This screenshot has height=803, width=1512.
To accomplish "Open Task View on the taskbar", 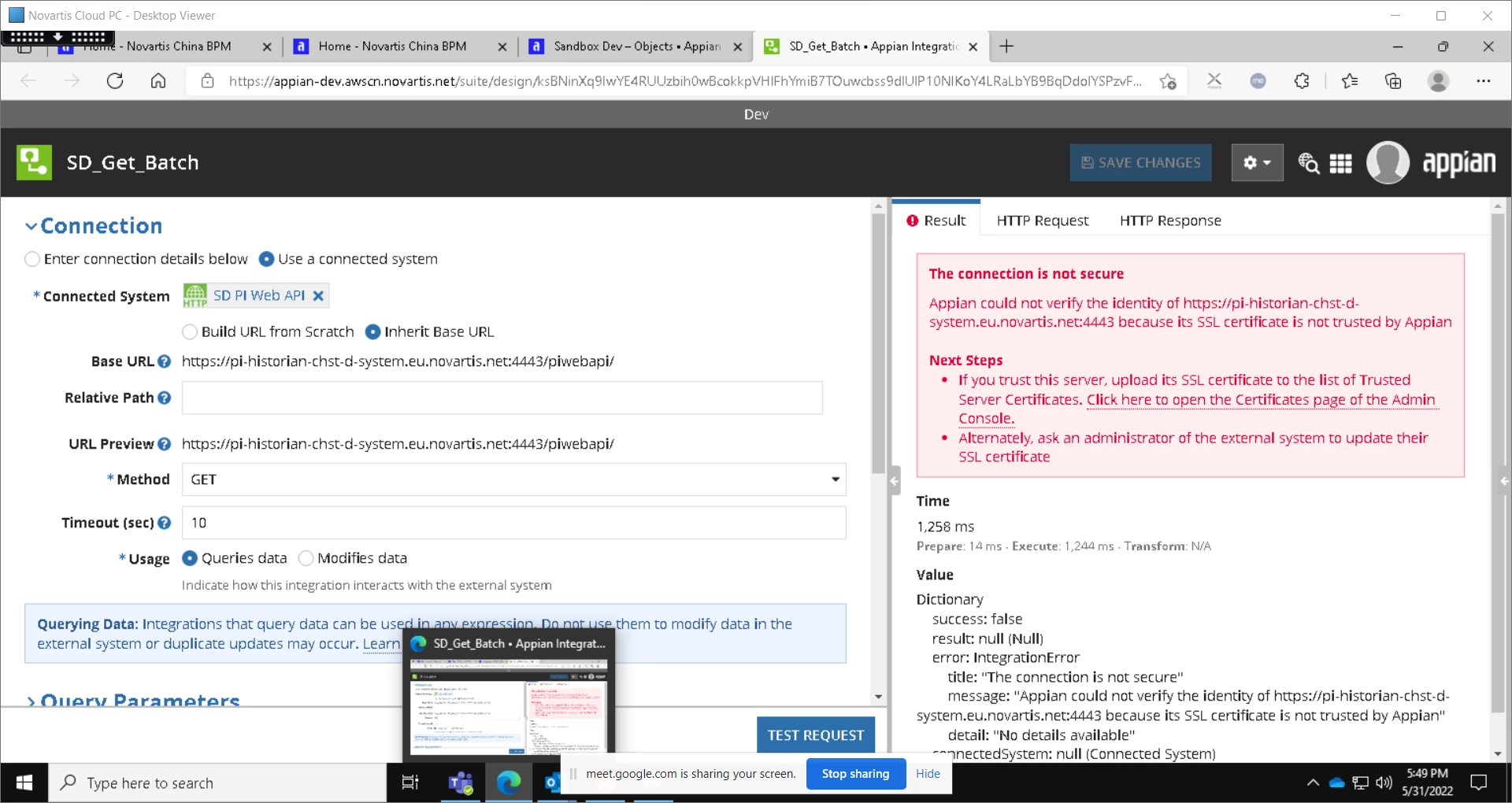I will (x=410, y=783).
